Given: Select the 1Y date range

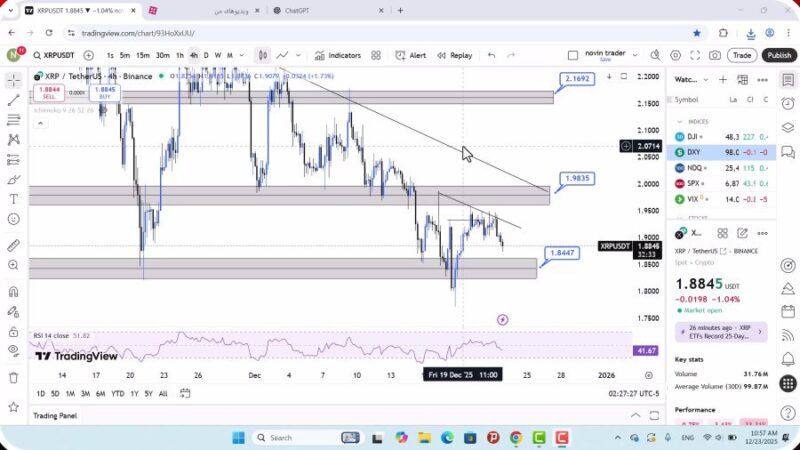Looking at the screenshot, I should [x=134, y=394].
